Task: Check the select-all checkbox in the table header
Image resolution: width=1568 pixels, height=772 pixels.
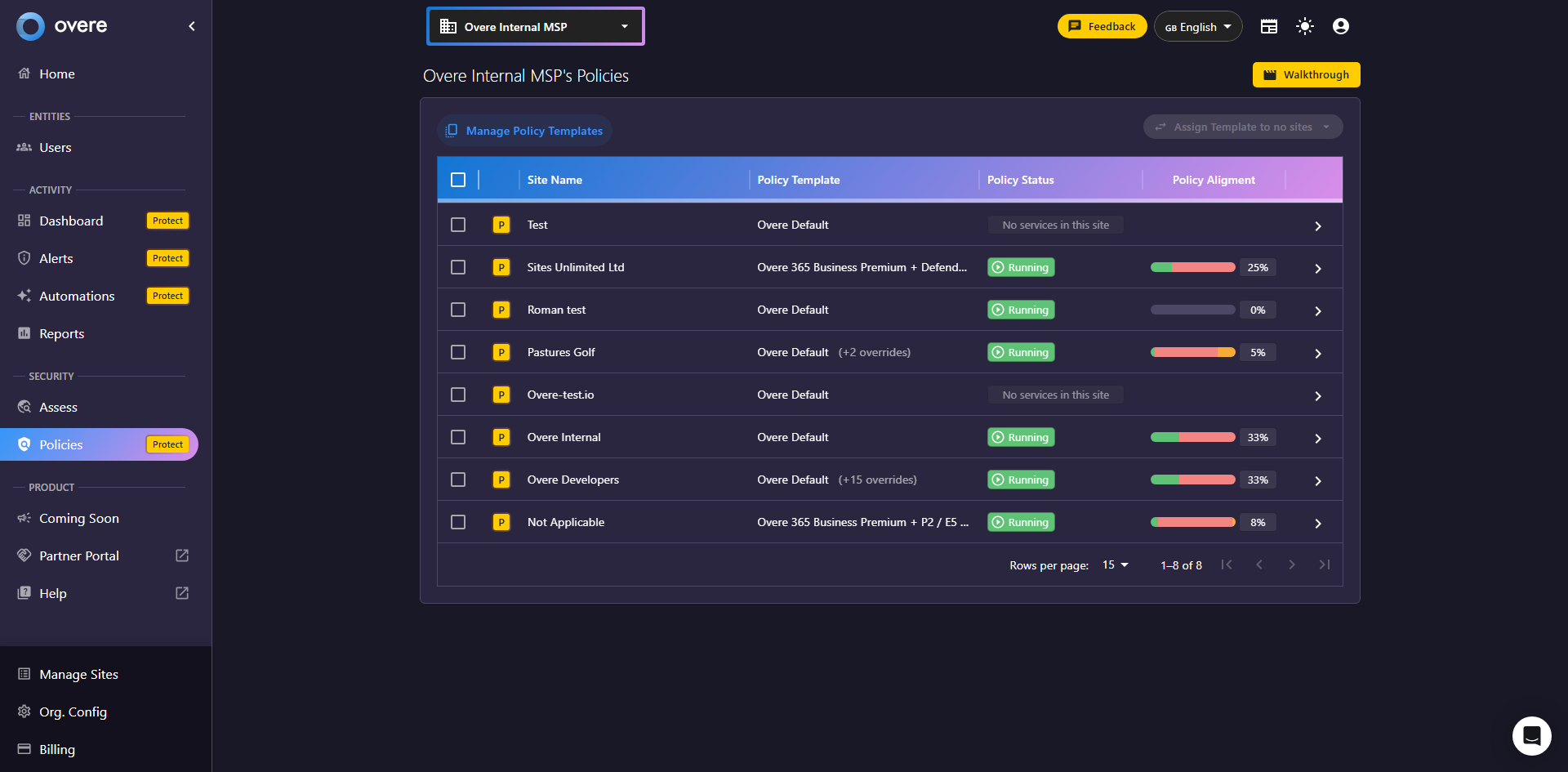Action: (x=458, y=180)
